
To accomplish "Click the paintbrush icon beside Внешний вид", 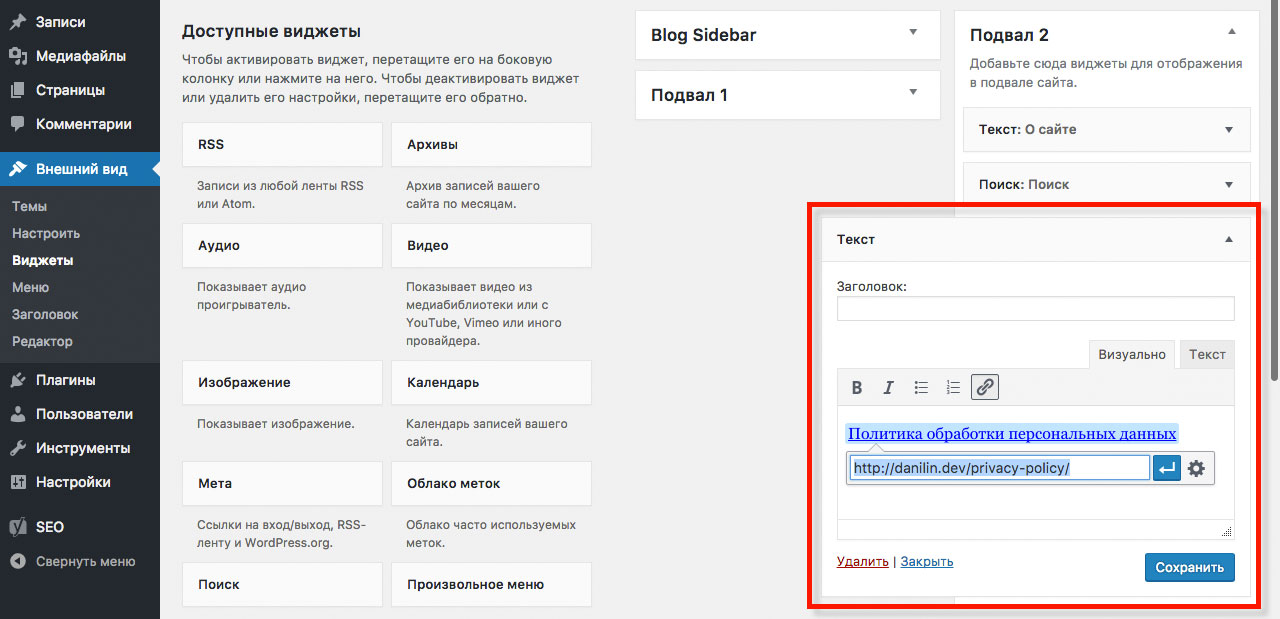I will pyautogui.click(x=18, y=169).
